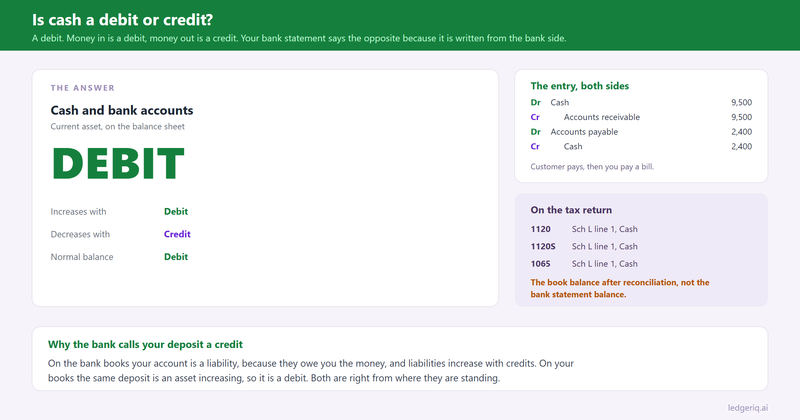Image resolution: width=800 pixels, height=420 pixels.
Task: Click the paragraph starting 'On the bank books'
Action: [311, 371]
